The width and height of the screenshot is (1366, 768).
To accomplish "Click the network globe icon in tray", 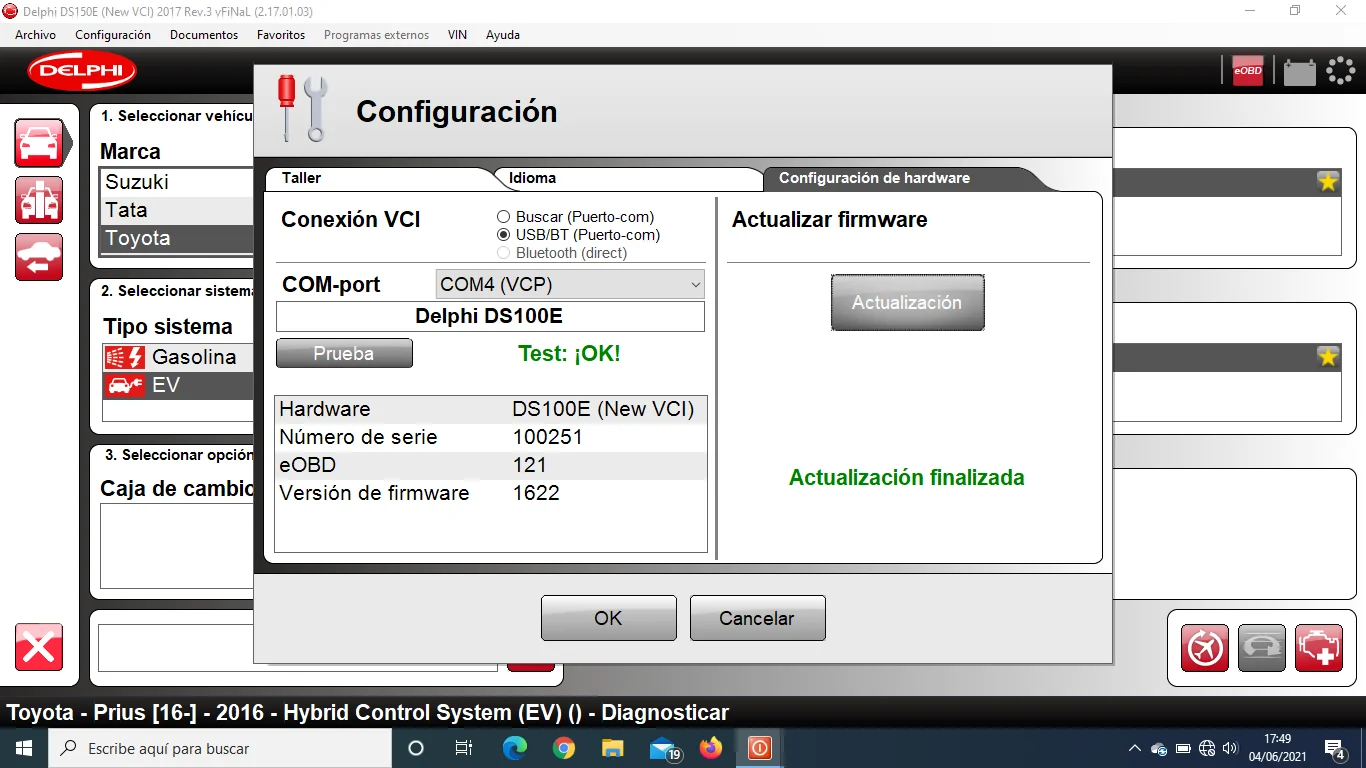I will click(x=1207, y=748).
